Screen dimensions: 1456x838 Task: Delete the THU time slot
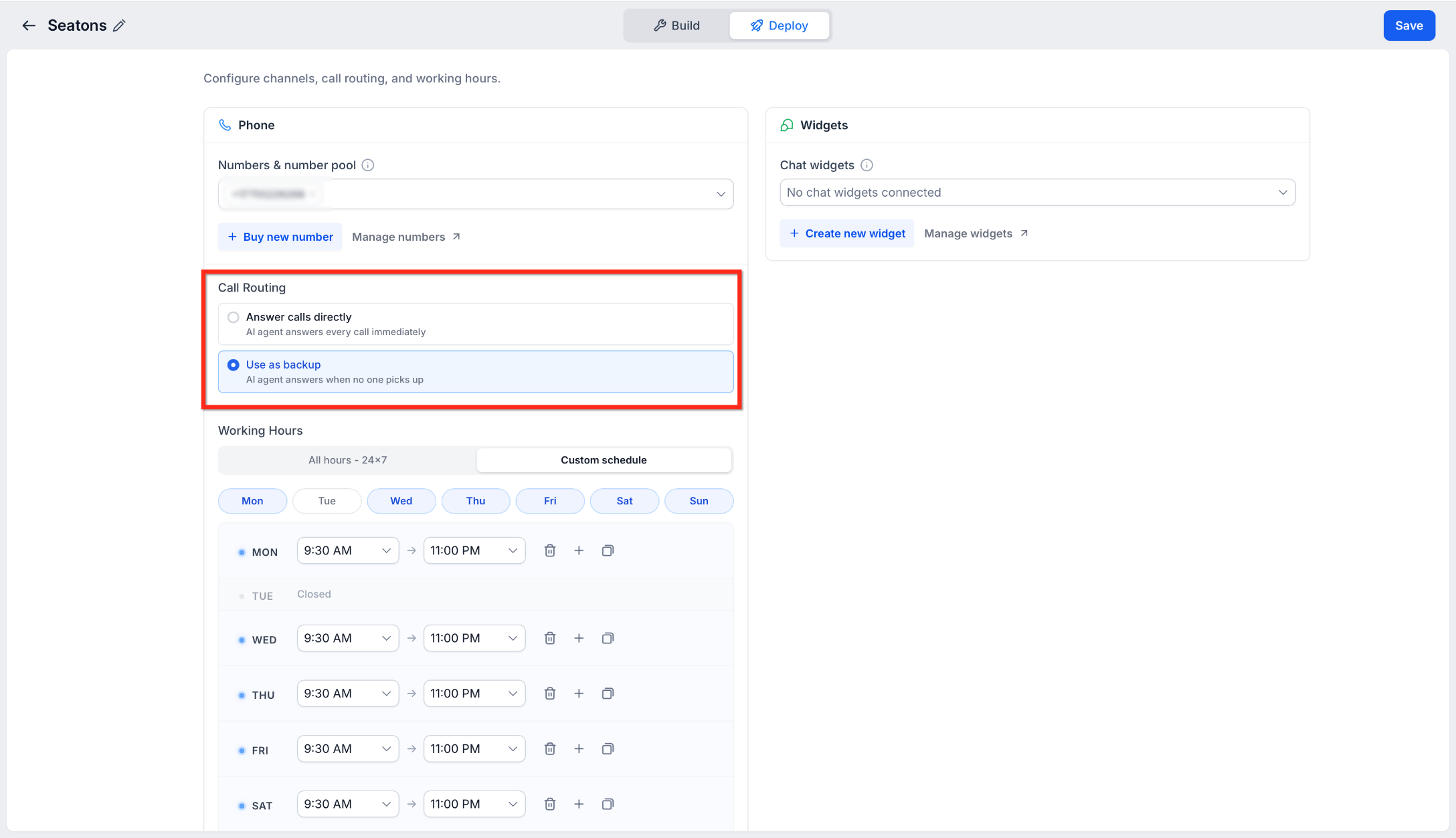pos(550,694)
